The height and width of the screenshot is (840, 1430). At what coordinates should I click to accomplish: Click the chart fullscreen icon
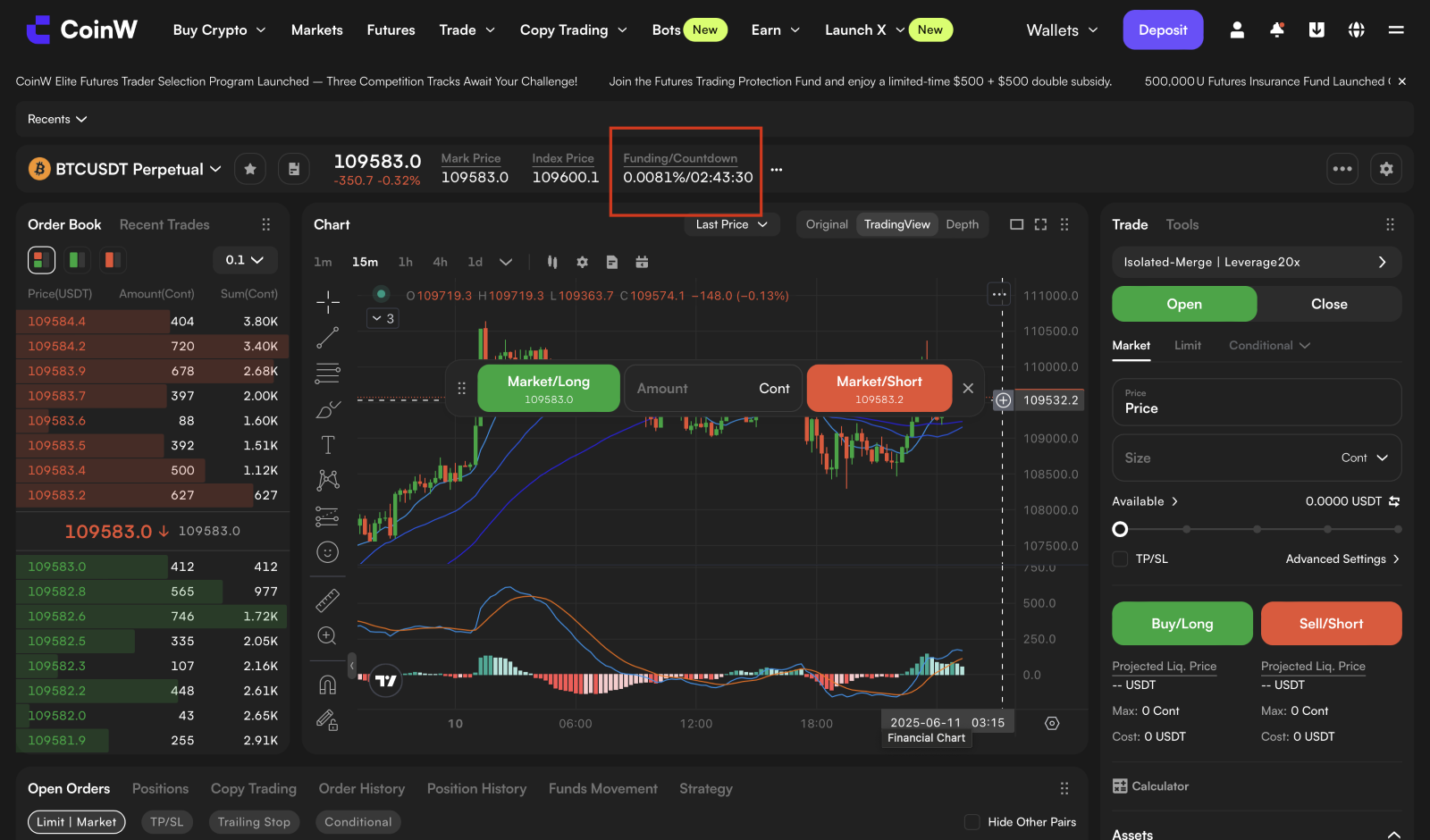1040,224
